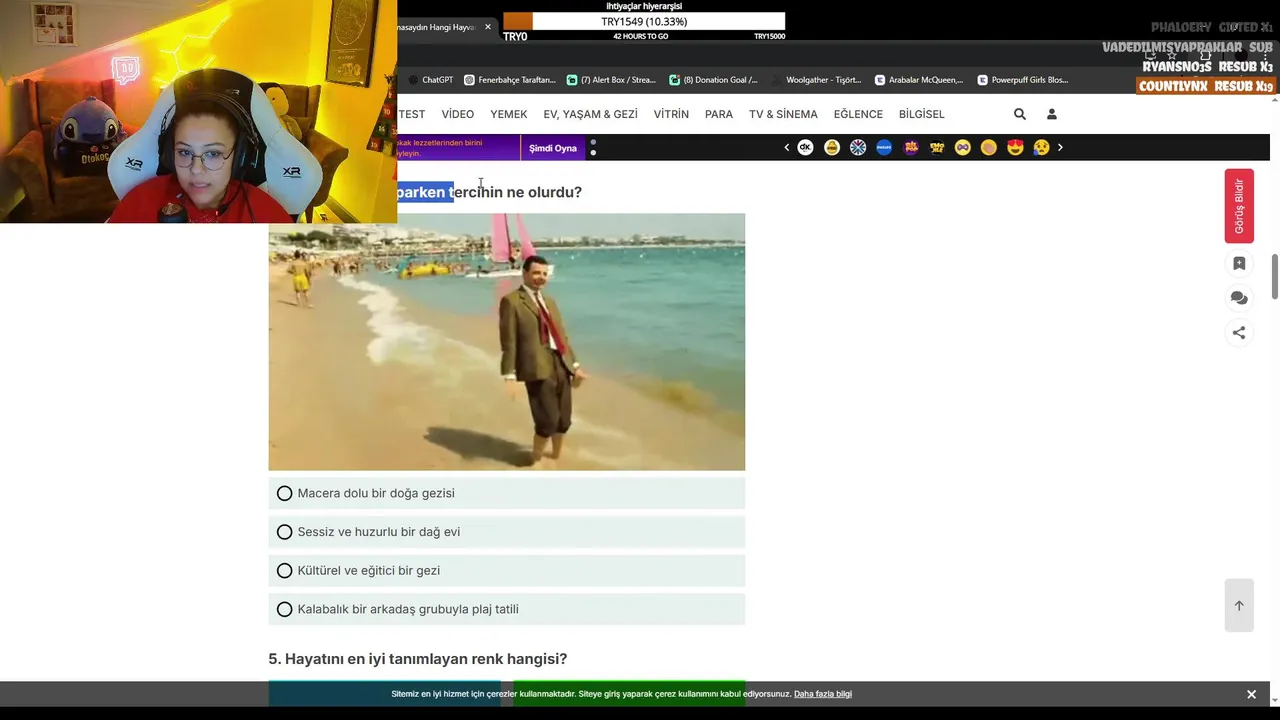1280x720 pixels.
Task: Select 'Kültürel ve eğitici bir gezi' option
Action: tap(506, 570)
